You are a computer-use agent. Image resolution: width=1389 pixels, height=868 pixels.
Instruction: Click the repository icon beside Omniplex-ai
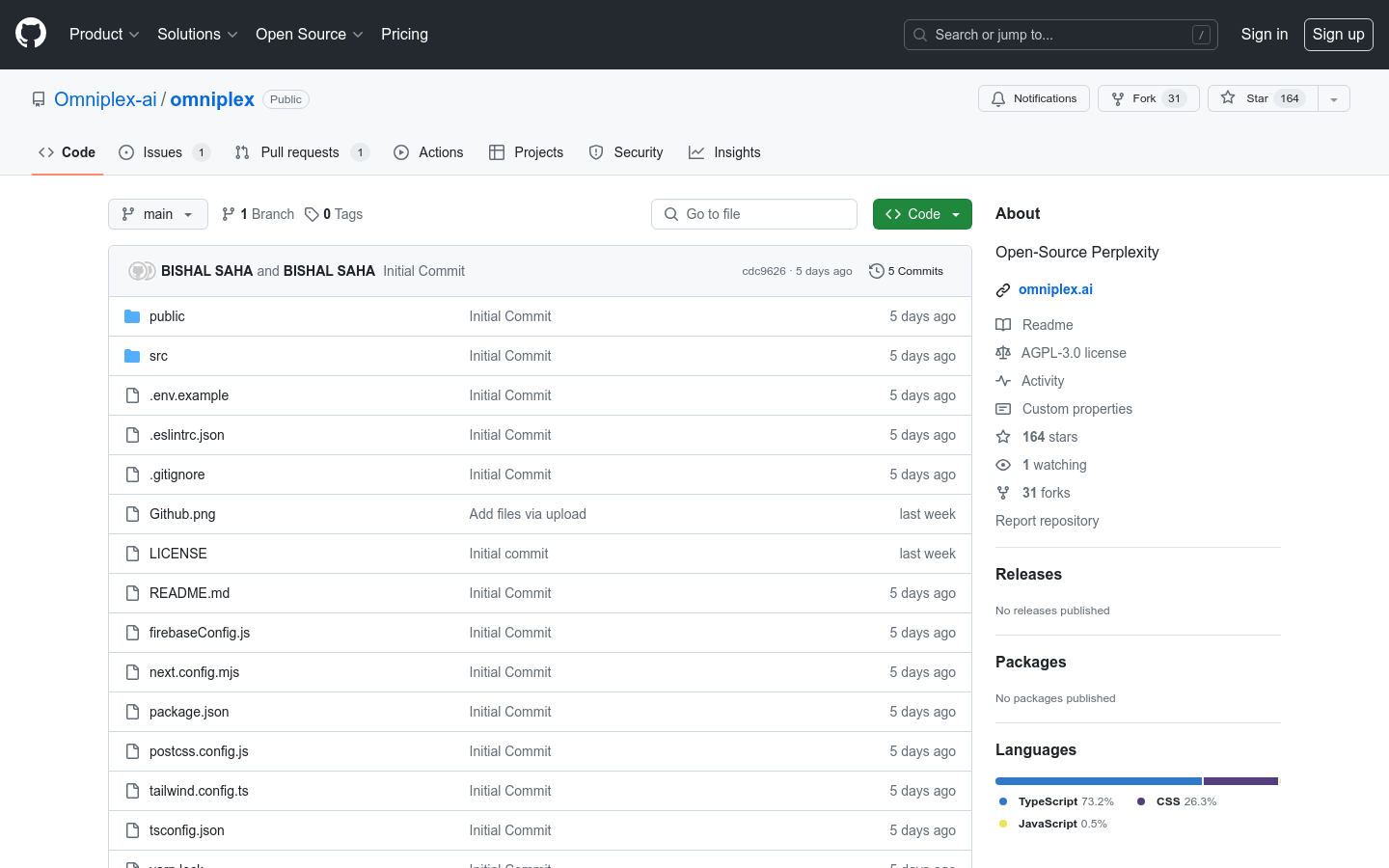tap(39, 99)
